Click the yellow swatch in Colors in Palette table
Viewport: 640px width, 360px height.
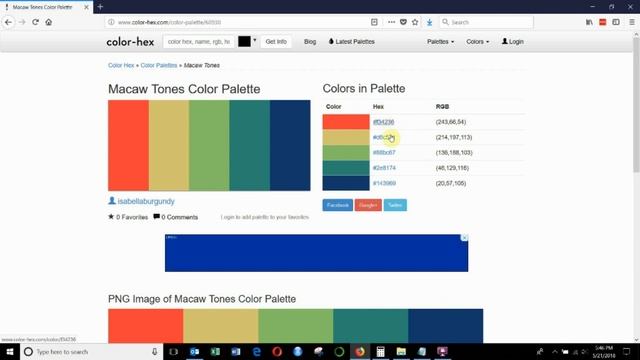click(346, 138)
